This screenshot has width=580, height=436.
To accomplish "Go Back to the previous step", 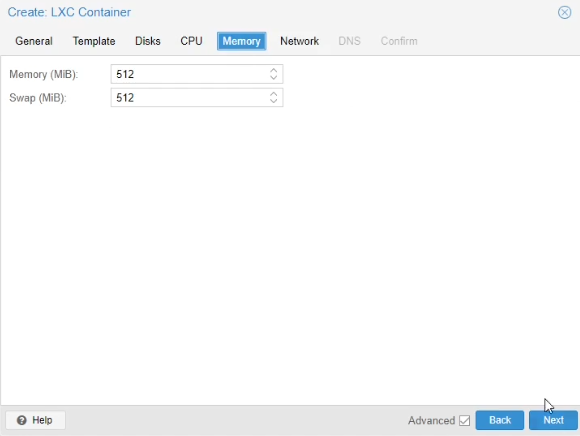I will point(500,420).
